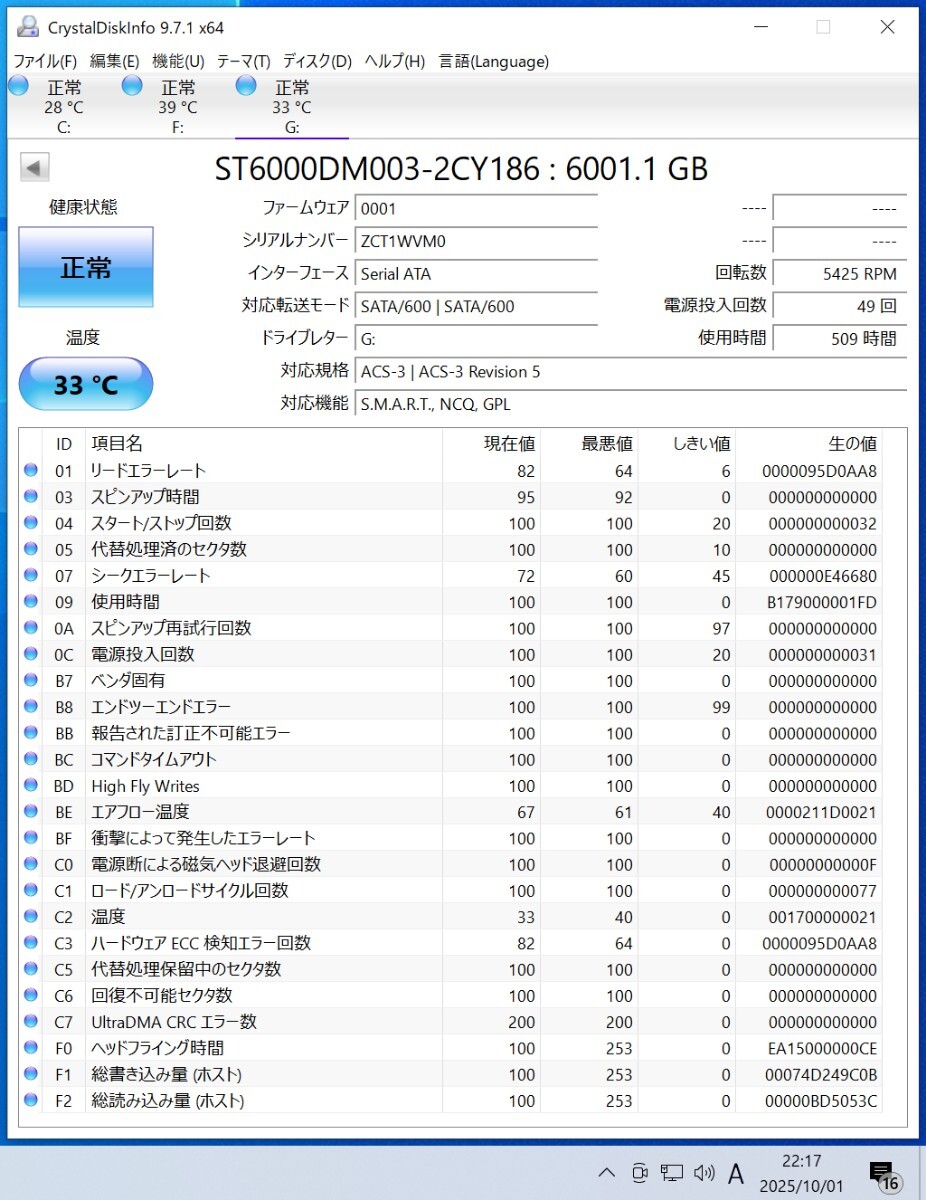The height and width of the screenshot is (1200, 926).
Task: Click the 現在値 column header
Action: pyautogui.click(x=509, y=443)
